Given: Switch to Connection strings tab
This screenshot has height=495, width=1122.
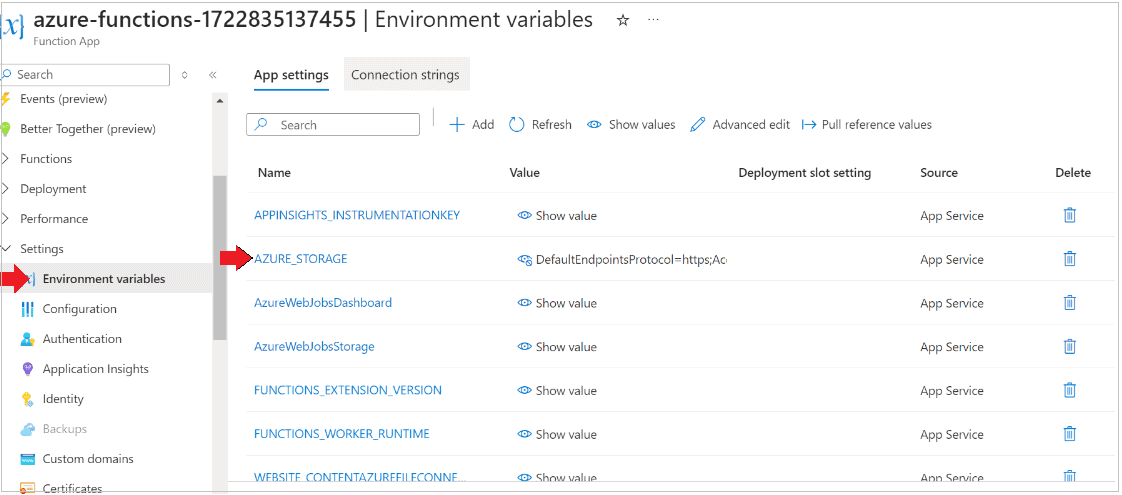Looking at the screenshot, I should click(x=406, y=74).
